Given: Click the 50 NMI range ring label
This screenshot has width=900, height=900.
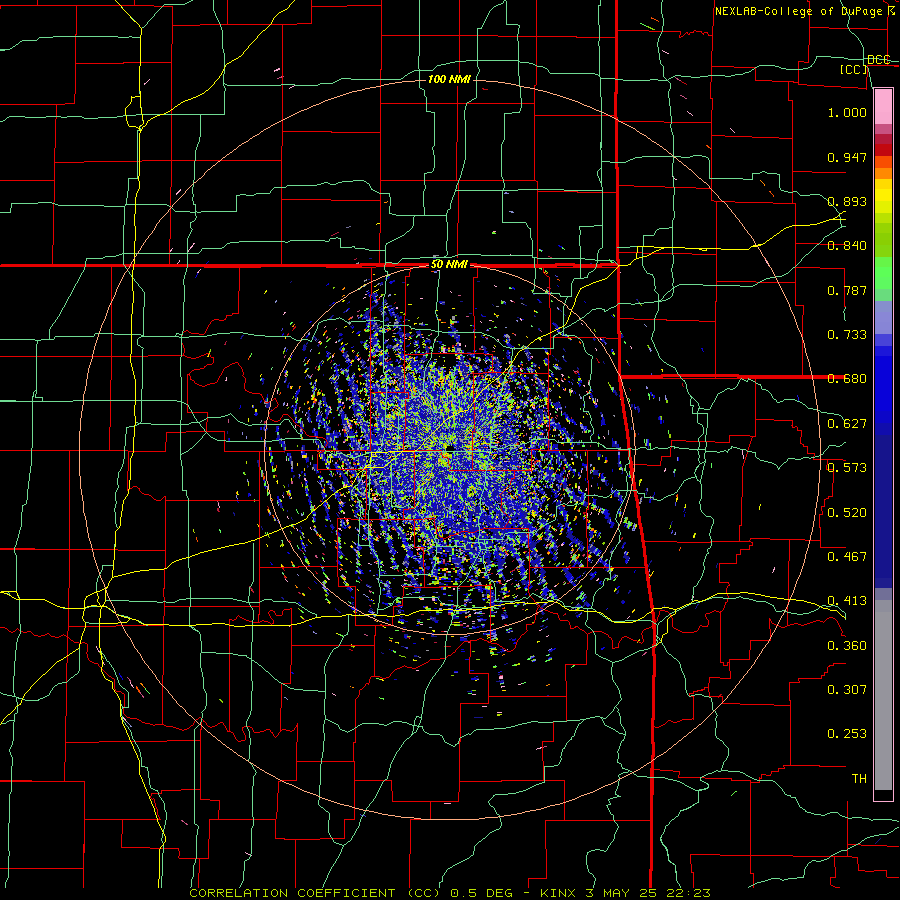Looking at the screenshot, I should pos(449,265).
